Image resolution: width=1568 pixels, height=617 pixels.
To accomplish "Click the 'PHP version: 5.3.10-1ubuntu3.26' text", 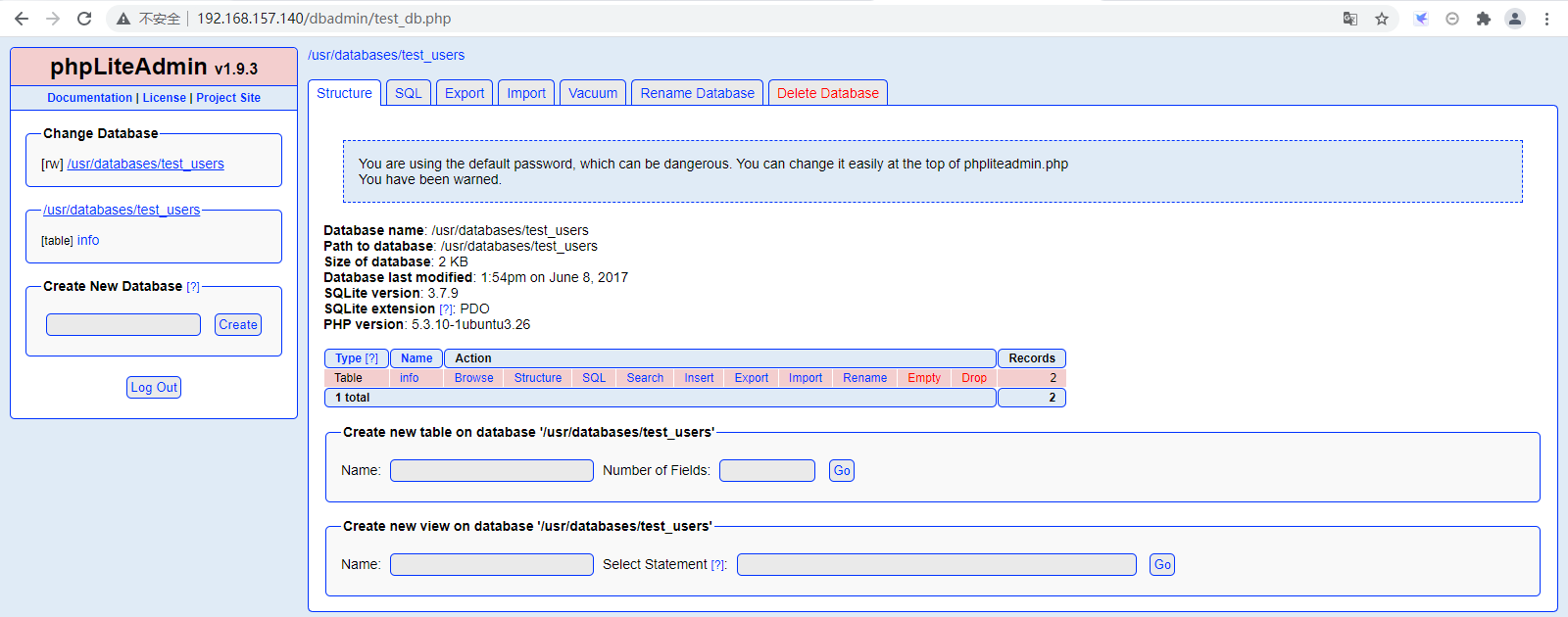I will point(427,324).
